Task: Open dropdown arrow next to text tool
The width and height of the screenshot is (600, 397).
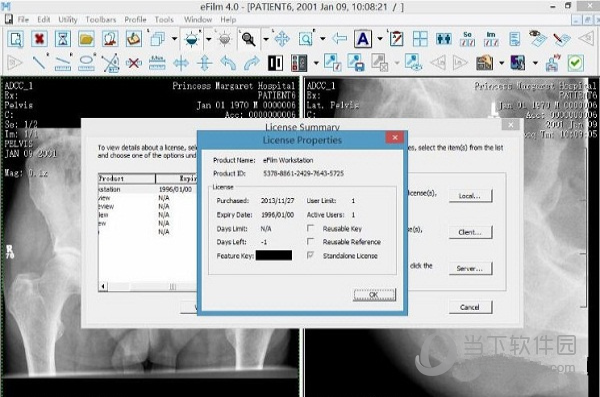Action: (x=380, y=39)
